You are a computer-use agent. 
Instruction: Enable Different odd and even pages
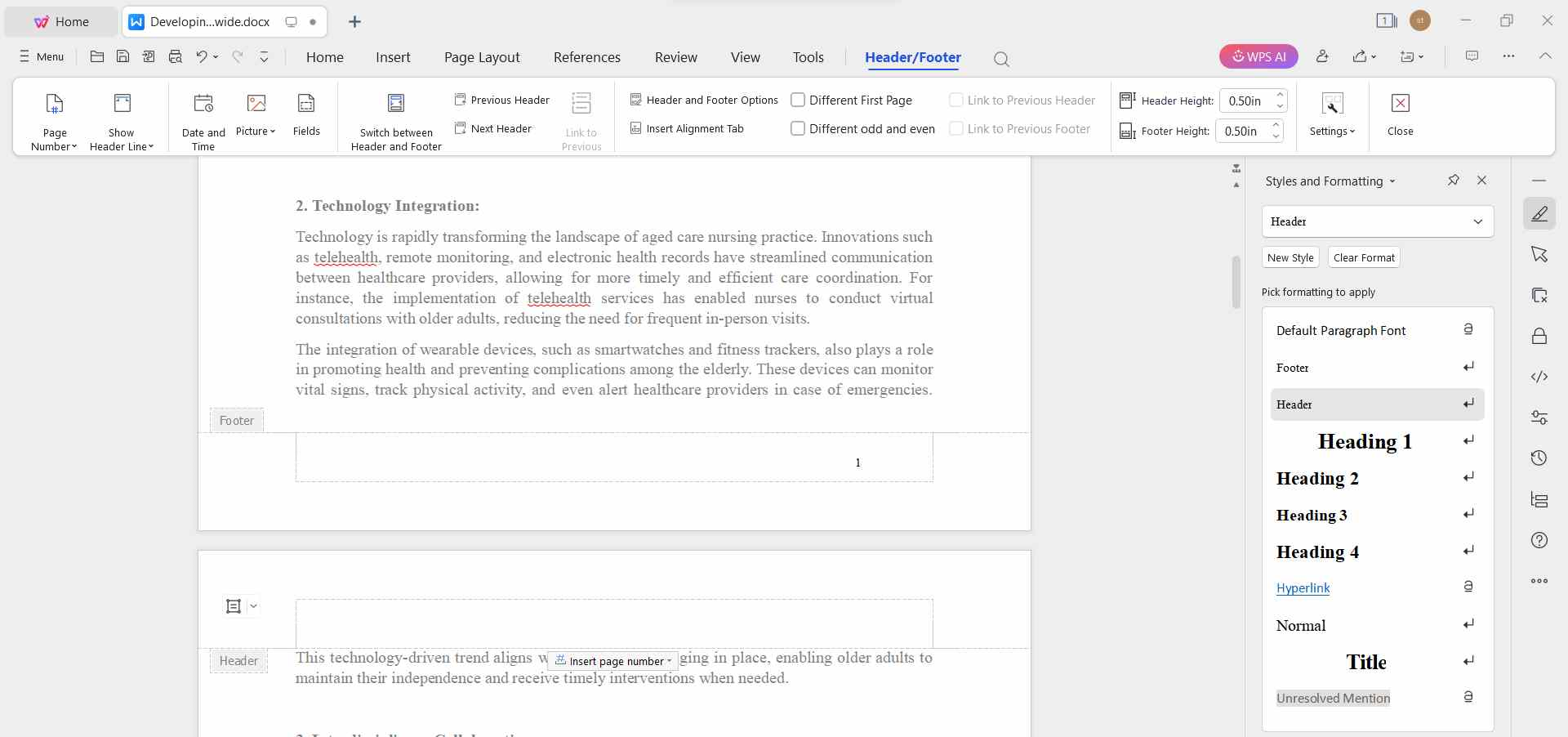tap(798, 128)
